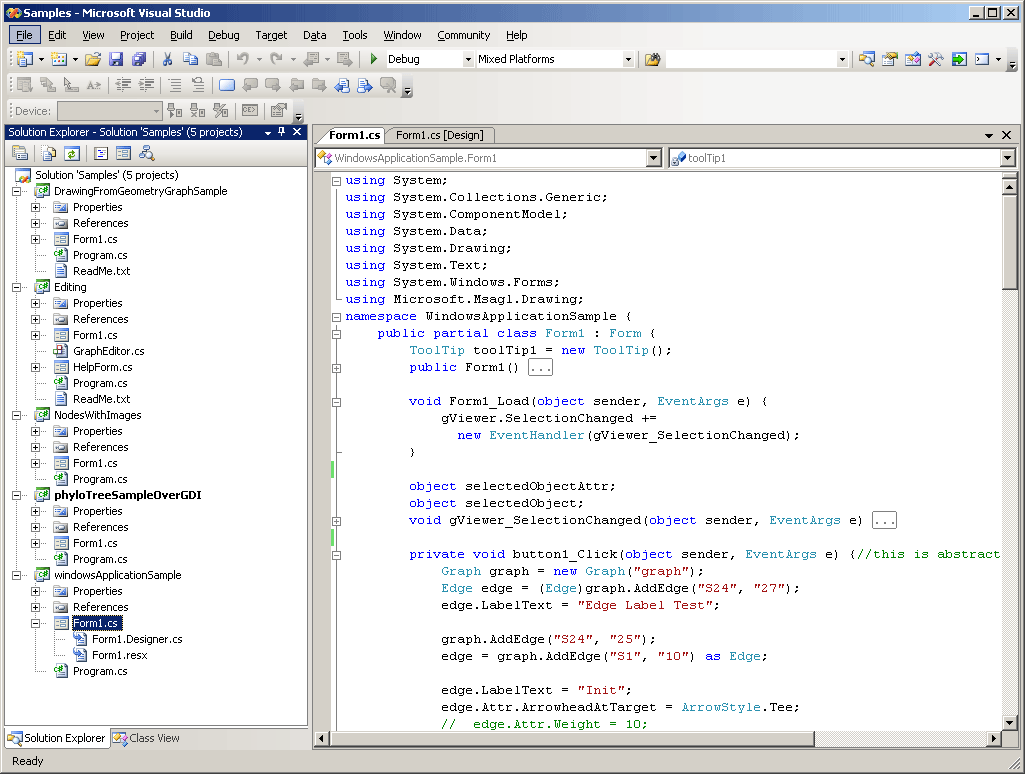Screen dimensions: 1025x774
Task: Open the toolTip1 members dropdown
Action: point(1007,158)
